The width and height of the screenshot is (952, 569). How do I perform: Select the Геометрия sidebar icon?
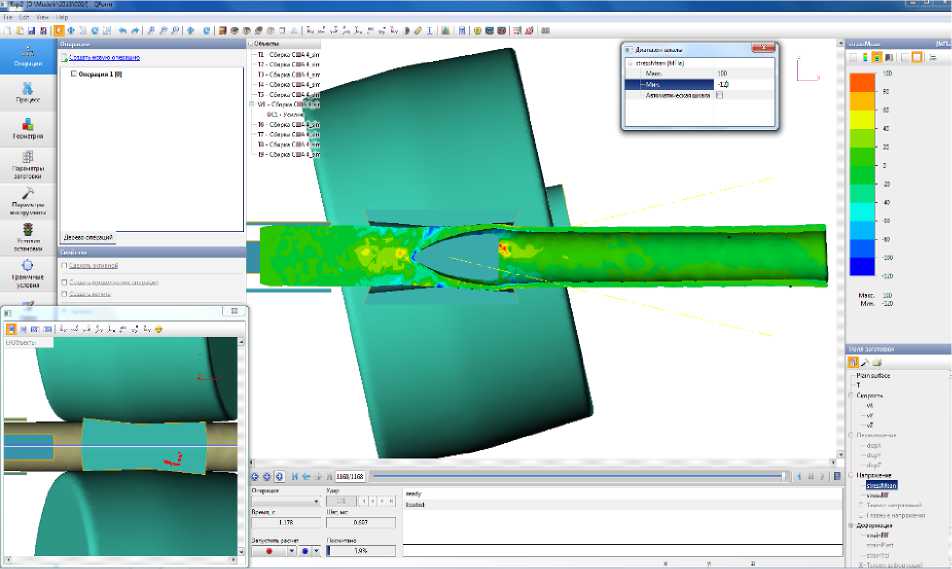point(27,128)
